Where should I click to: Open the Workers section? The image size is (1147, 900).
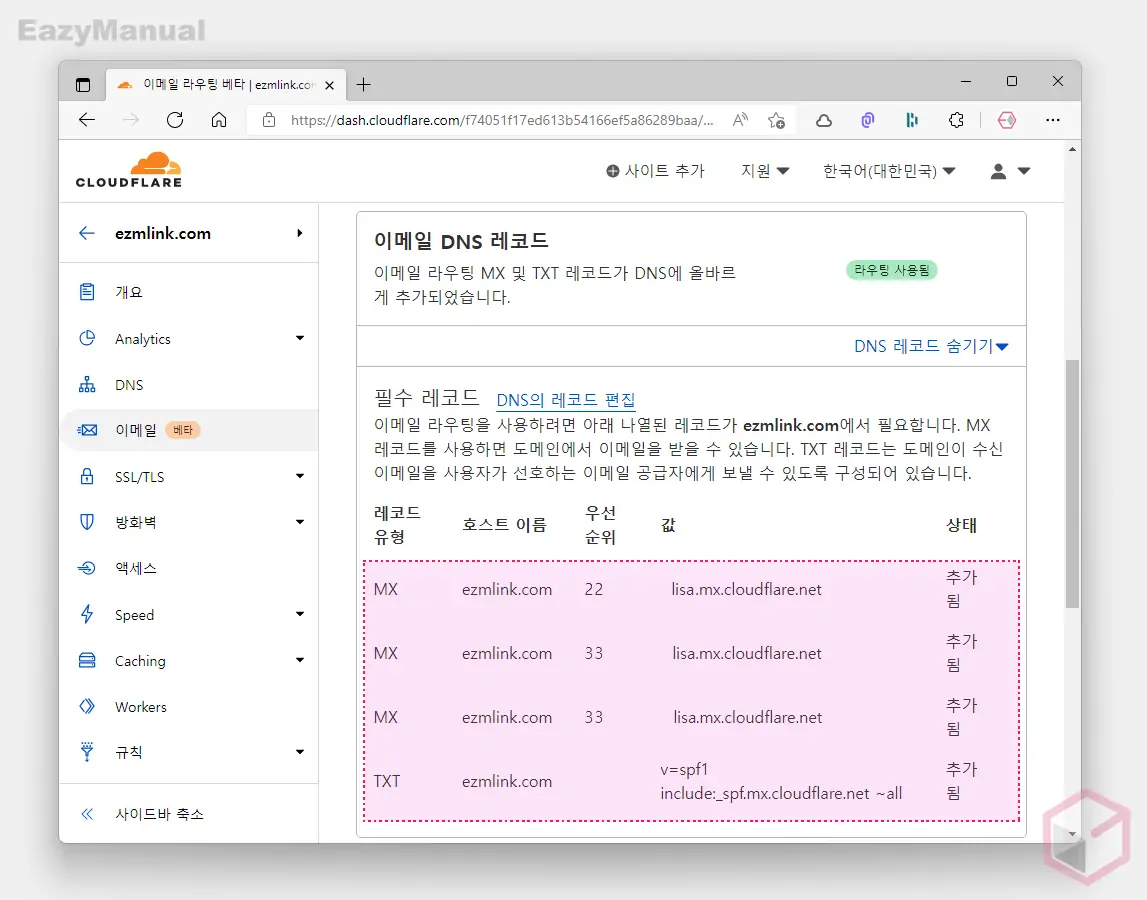(x=141, y=706)
